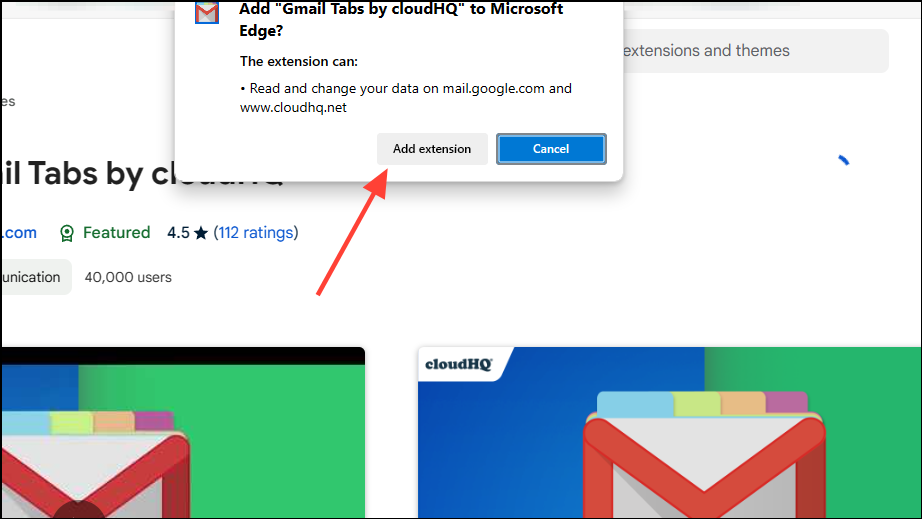
Task: Open the right cloudHQ screenshot thumbnail
Action: pyautogui.click(x=669, y=433)
